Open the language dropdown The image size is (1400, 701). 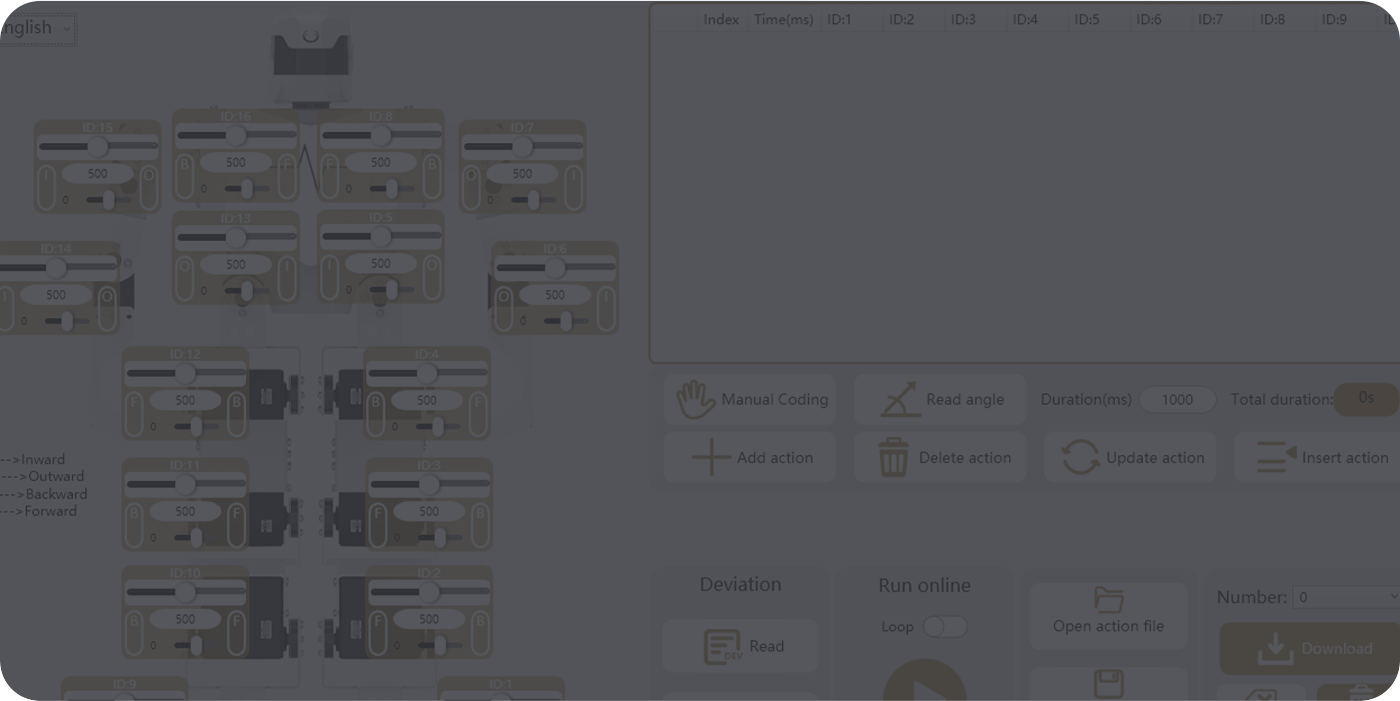[37, 28]
